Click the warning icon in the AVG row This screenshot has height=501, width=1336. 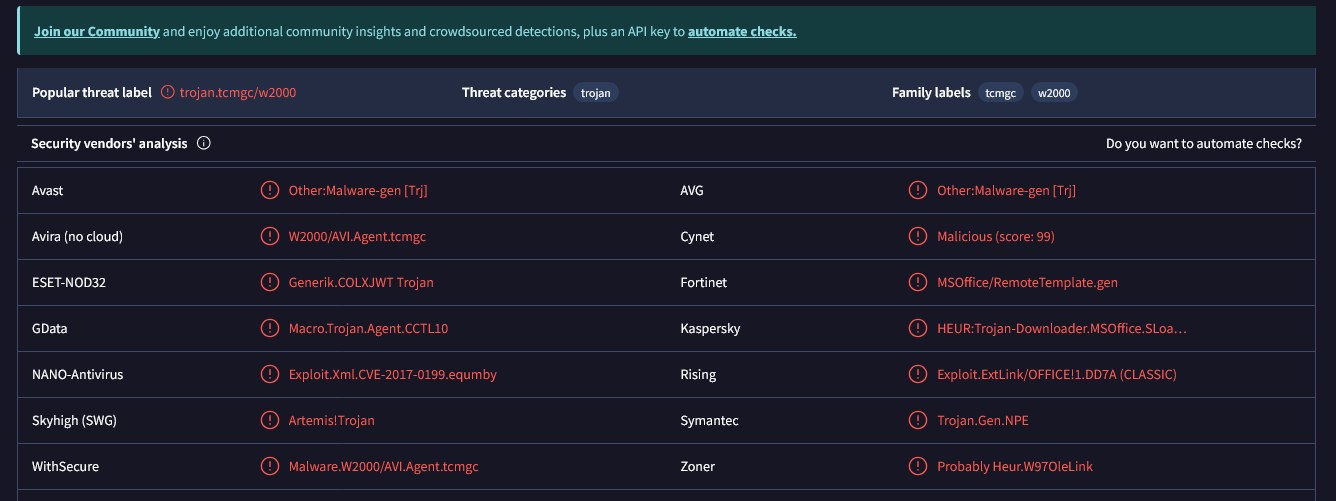click(x=918, y=190)
